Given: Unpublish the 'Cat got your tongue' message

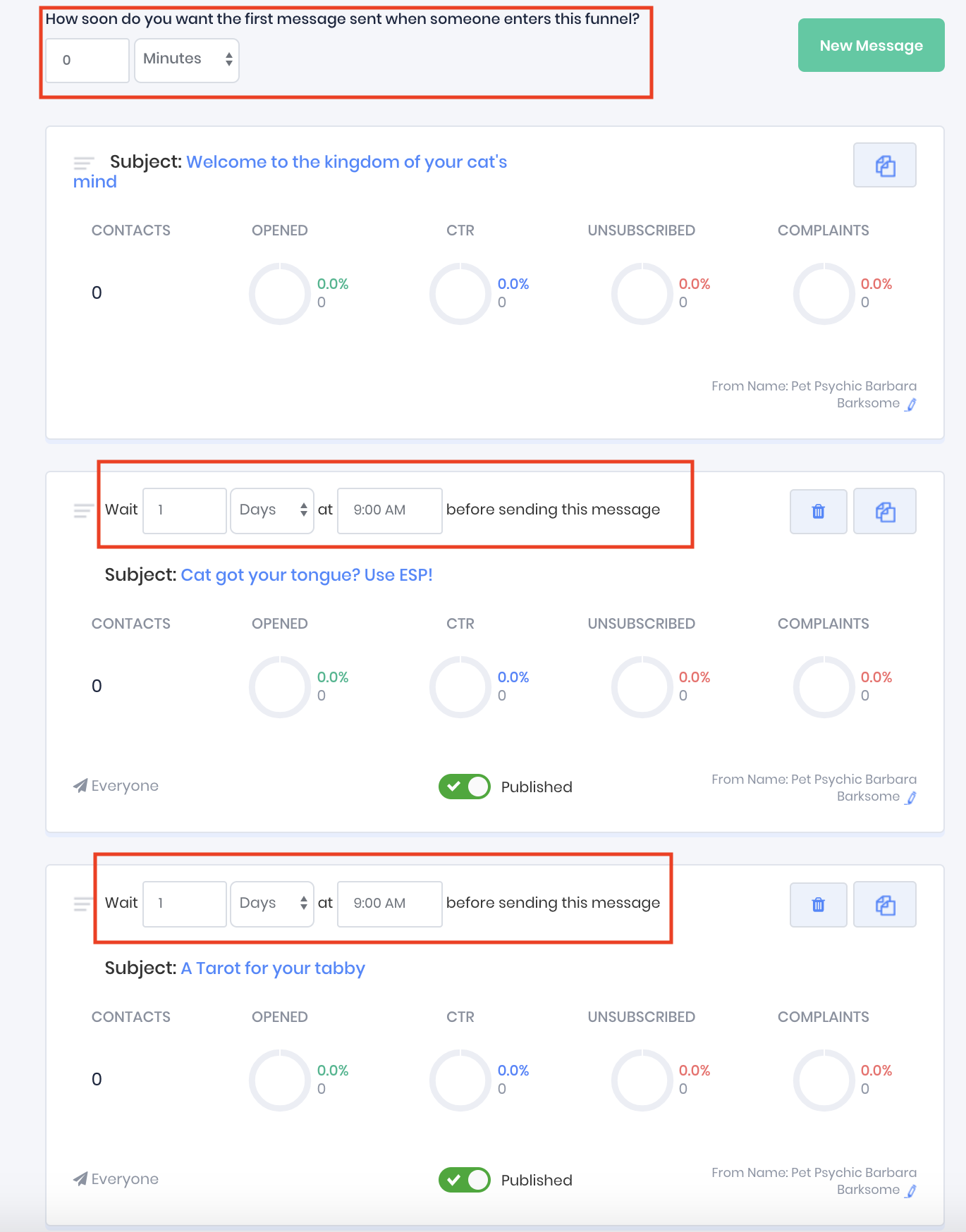Looking at the screenshot, I should tap(464, 787).
